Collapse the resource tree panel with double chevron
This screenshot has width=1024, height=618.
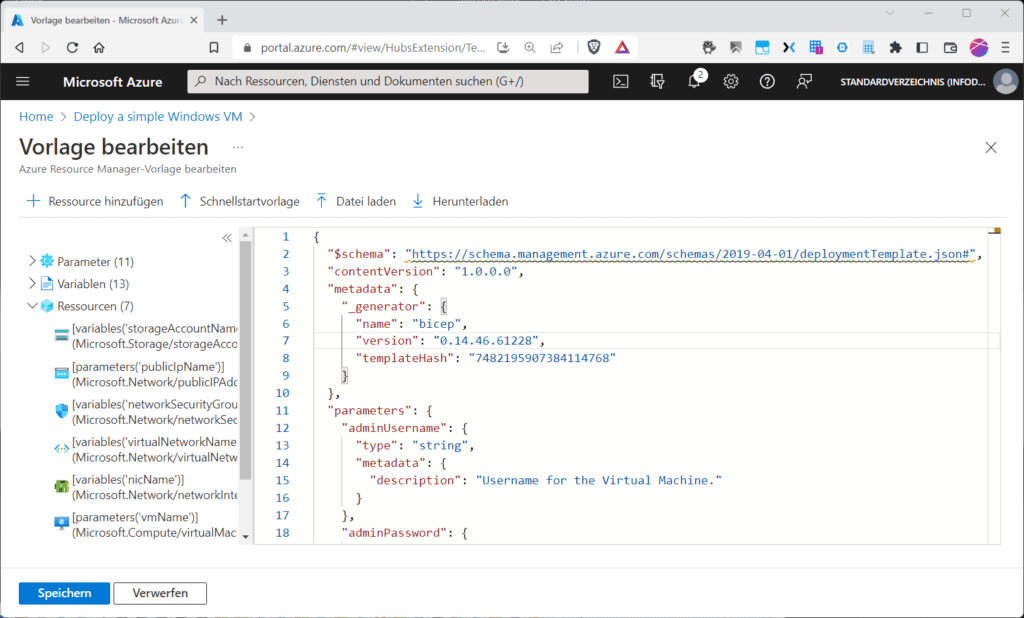(x=227, y=238)
